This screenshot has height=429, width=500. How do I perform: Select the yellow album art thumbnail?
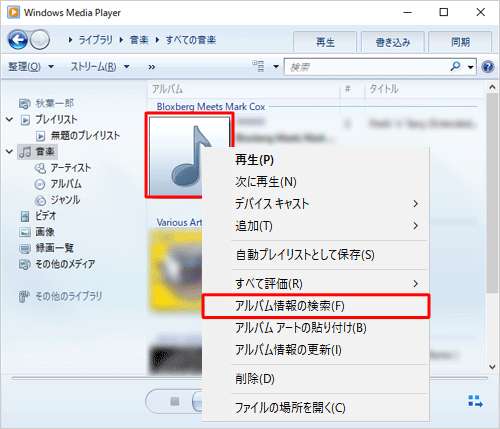(x=175, y=270)
